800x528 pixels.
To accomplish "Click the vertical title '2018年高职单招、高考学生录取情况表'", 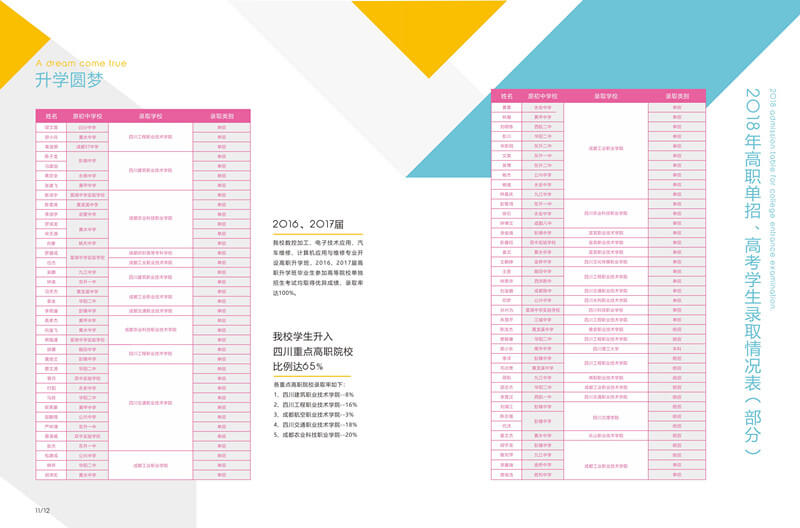I will (x=753, y=271).
